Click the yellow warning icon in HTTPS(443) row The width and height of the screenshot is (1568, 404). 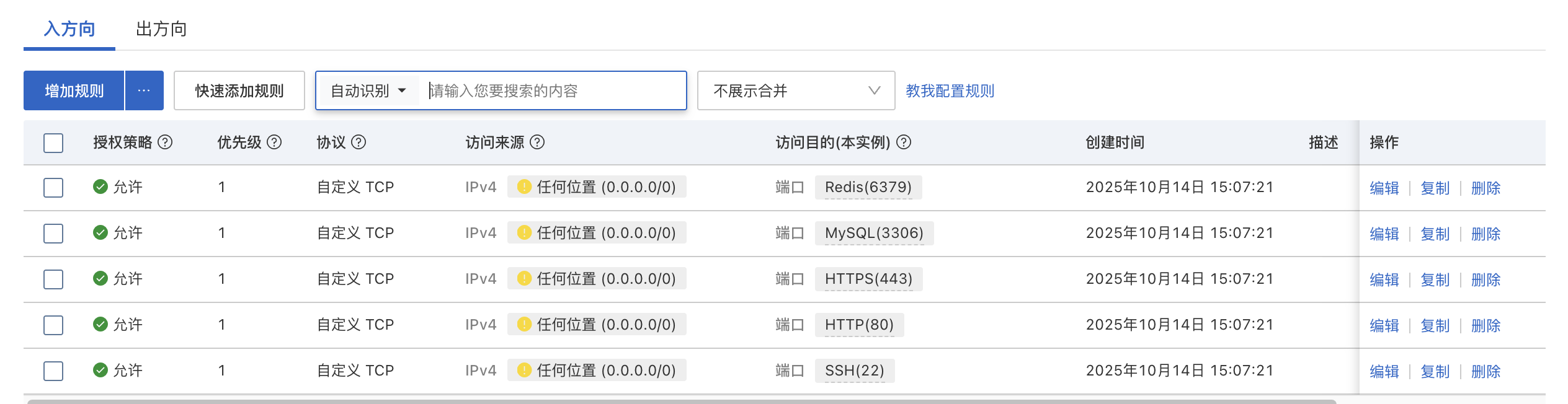(x=524, y=278)
